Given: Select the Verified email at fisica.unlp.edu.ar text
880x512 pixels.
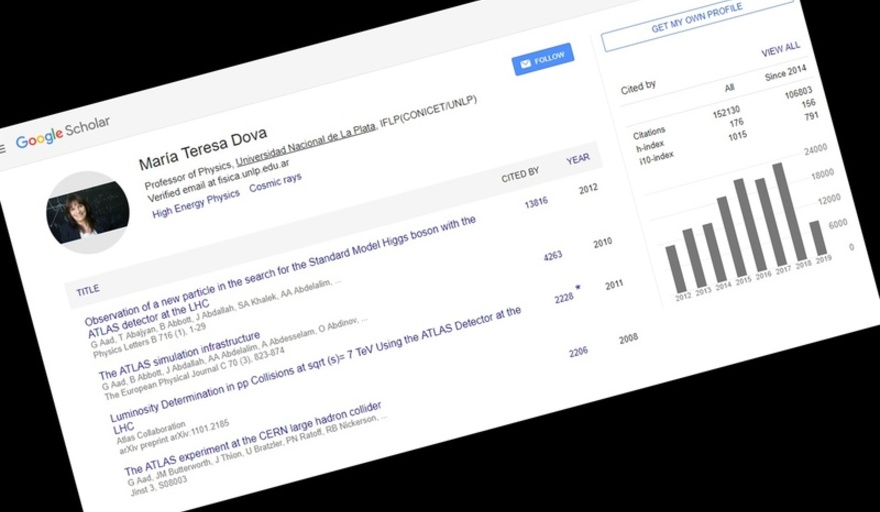Looking at the screenshot, I should (218, 180).
